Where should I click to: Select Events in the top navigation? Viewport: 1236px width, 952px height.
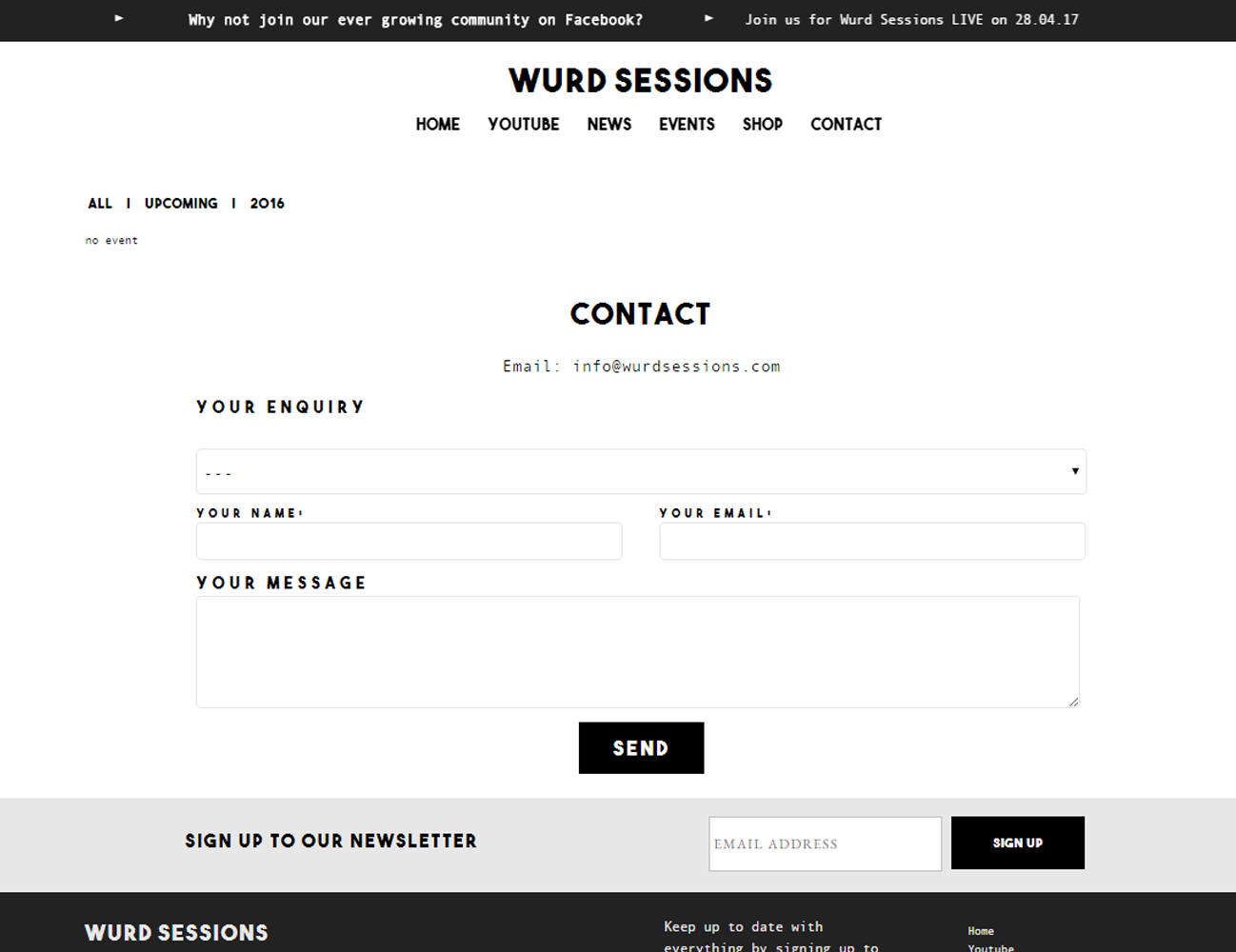pos(687,125)
